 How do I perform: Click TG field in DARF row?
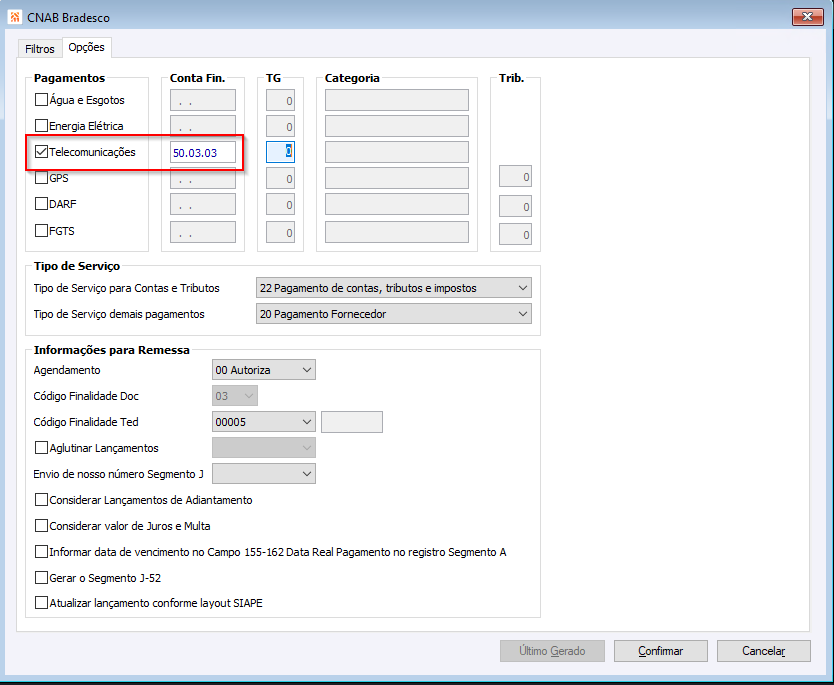point(280,204)
